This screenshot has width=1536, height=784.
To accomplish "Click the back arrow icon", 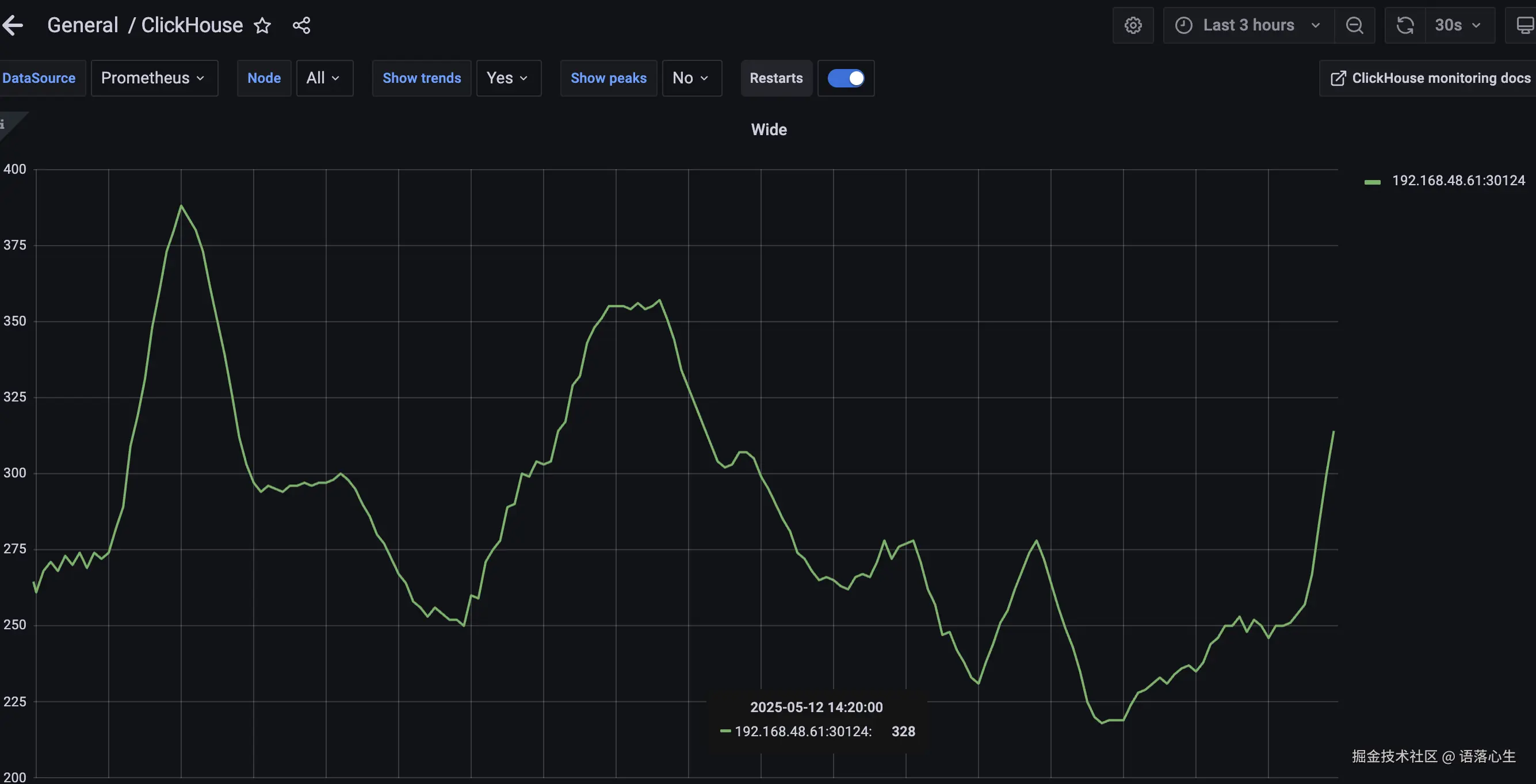I will click(x=13, y=25).
